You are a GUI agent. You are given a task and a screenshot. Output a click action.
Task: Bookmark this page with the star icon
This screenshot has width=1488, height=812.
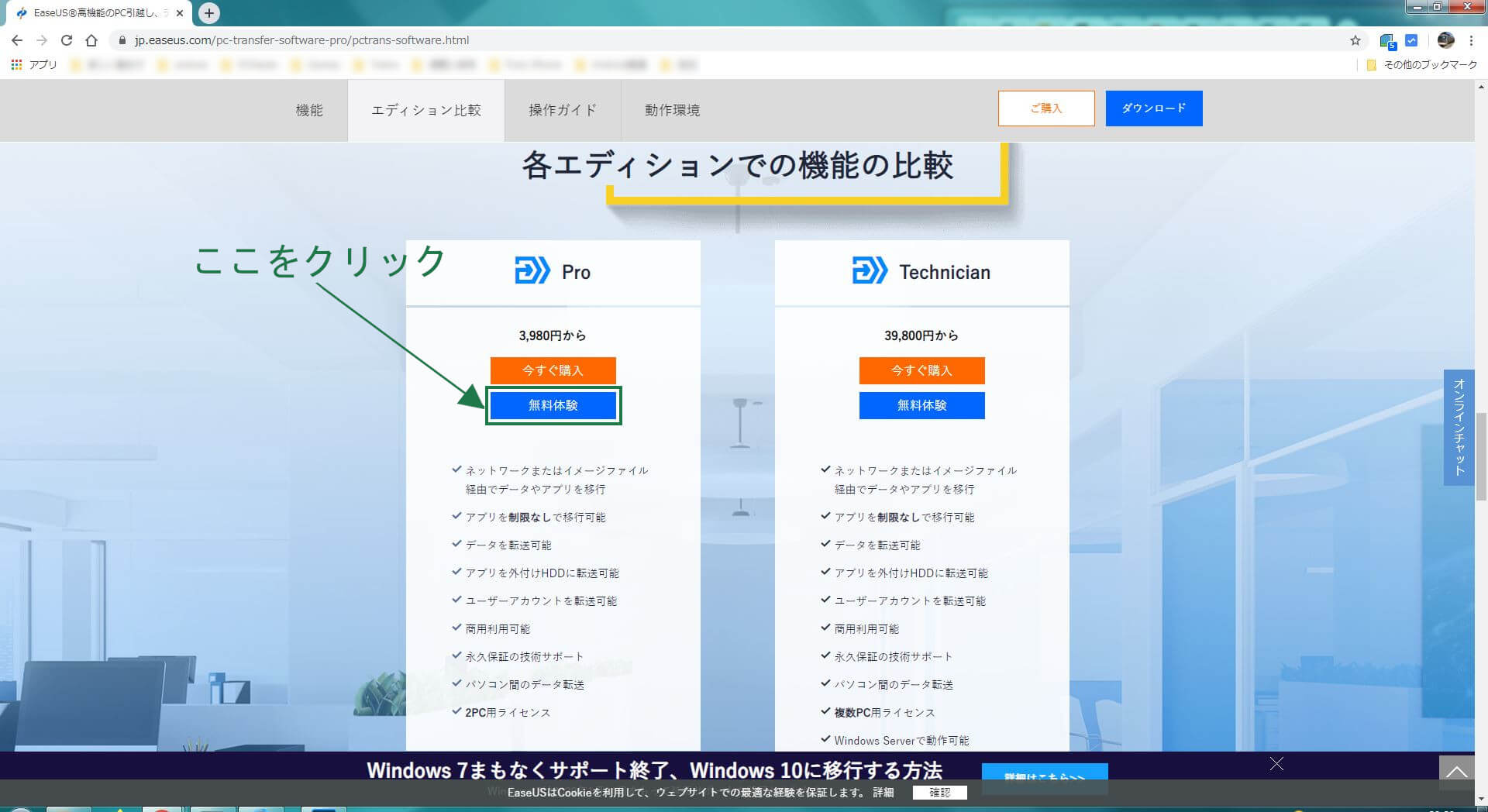point(1355,40)
